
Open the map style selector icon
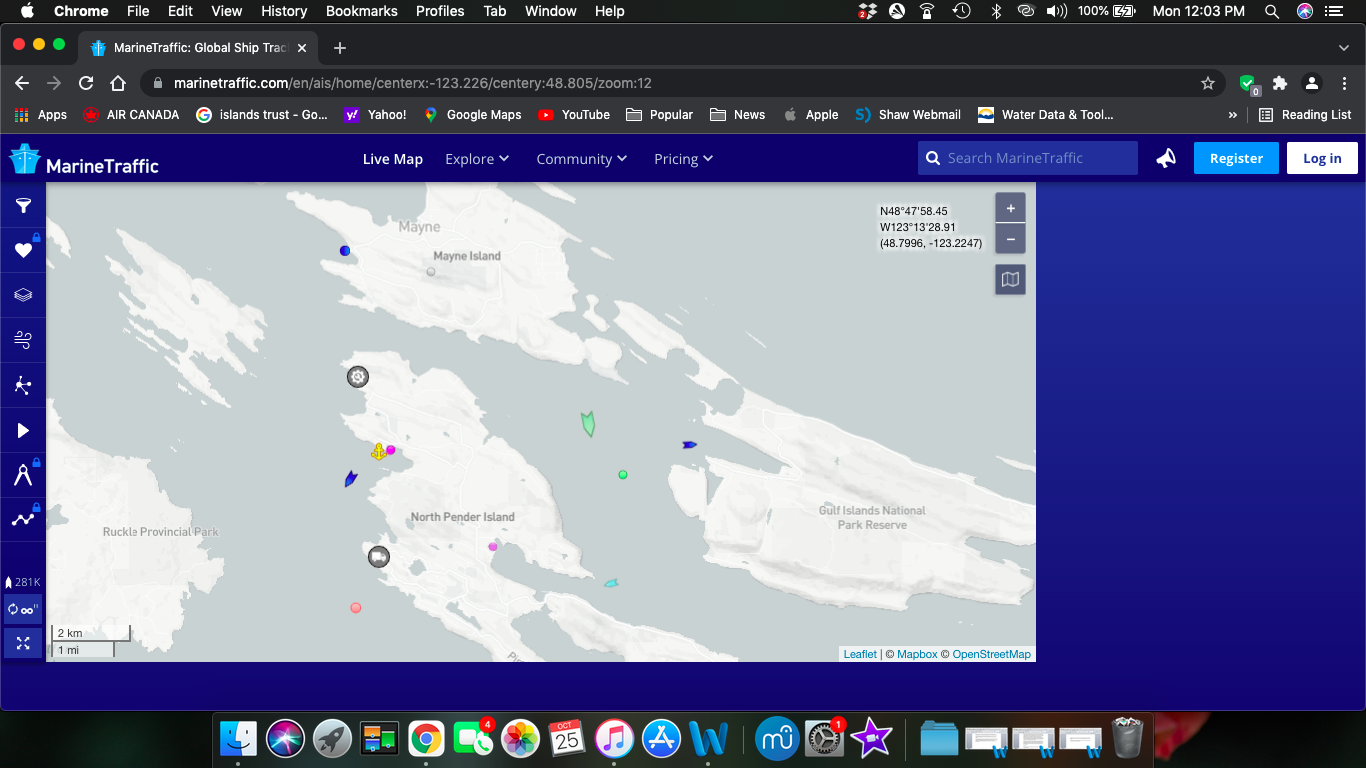click(x=1010, y=280)
